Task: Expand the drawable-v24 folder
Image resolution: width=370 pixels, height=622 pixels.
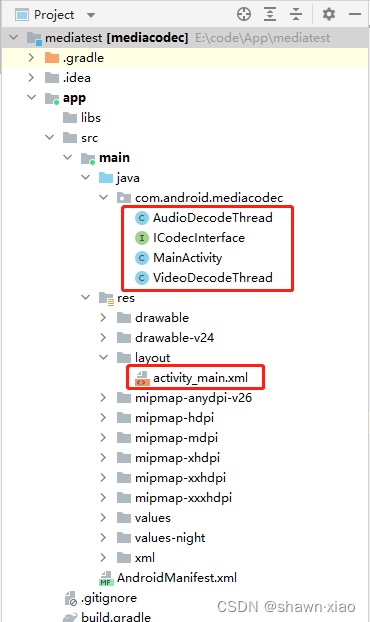Action: point(104,337)
